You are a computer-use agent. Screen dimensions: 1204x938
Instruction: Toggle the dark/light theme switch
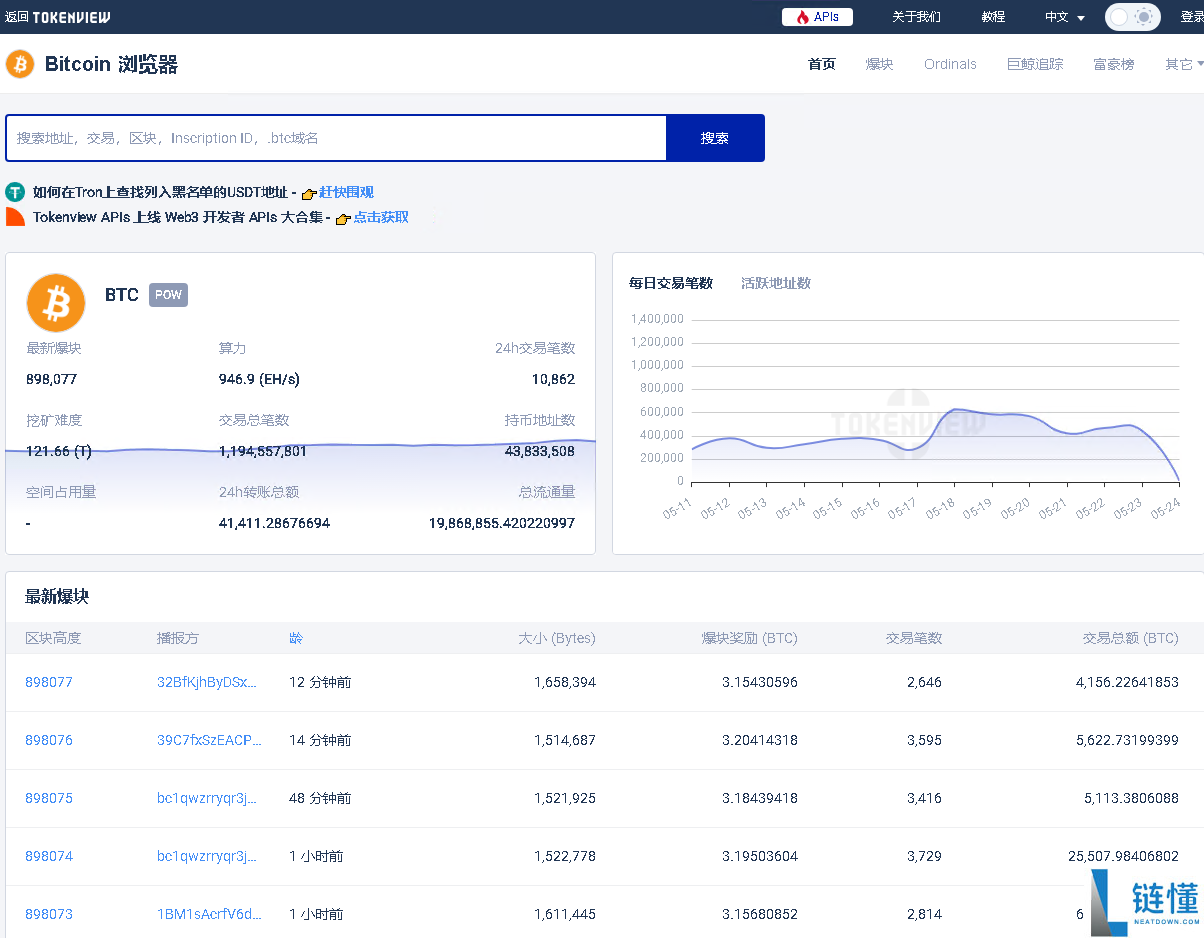[x=1132, y=17]
